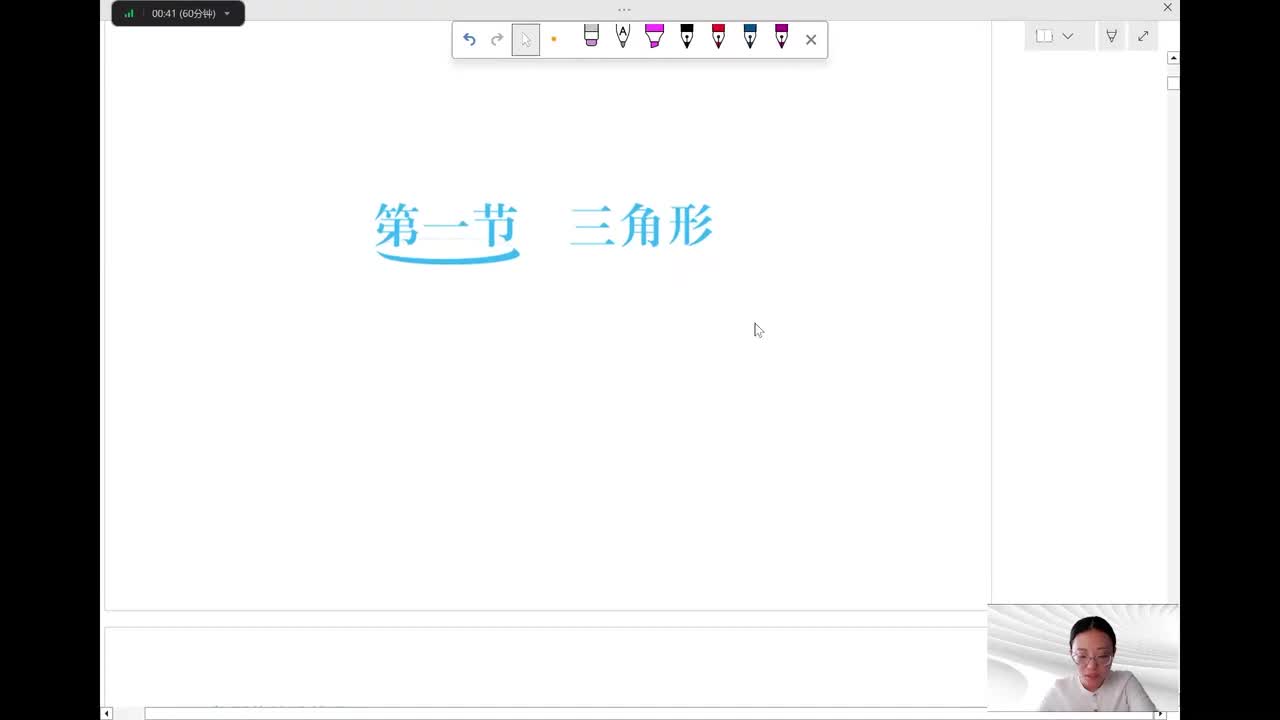The image size is (1280, 720).
Task: Click the small square below scroll arrow
Action: 1173,83
